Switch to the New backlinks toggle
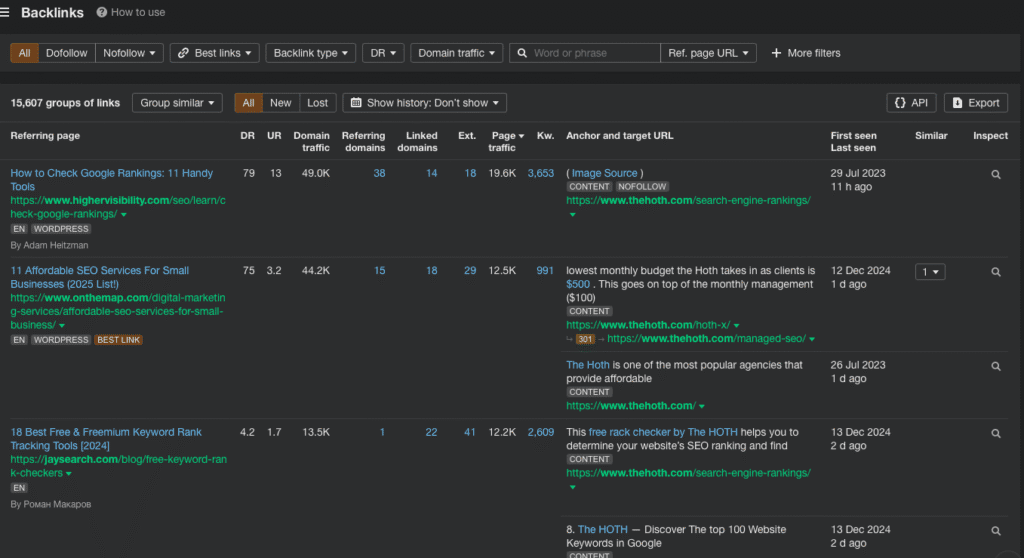Screen dimensions: 1024x558 (x=281, y=103)
